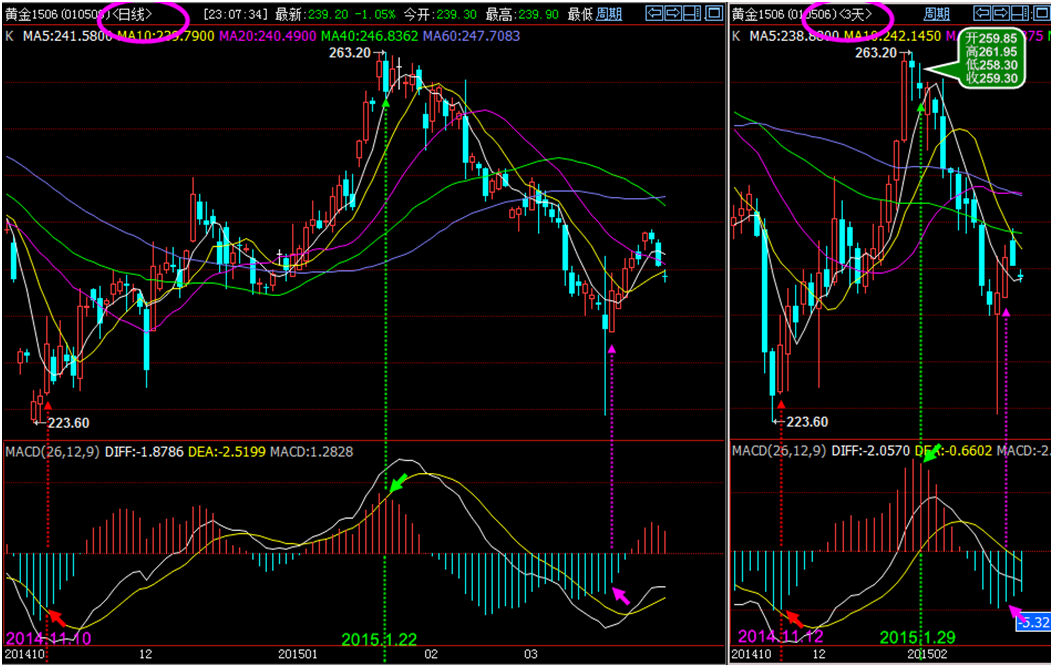Click the 223.60 low price label in daily chart
This screenshot has width=1053, height=667.
tap(68, 422)
